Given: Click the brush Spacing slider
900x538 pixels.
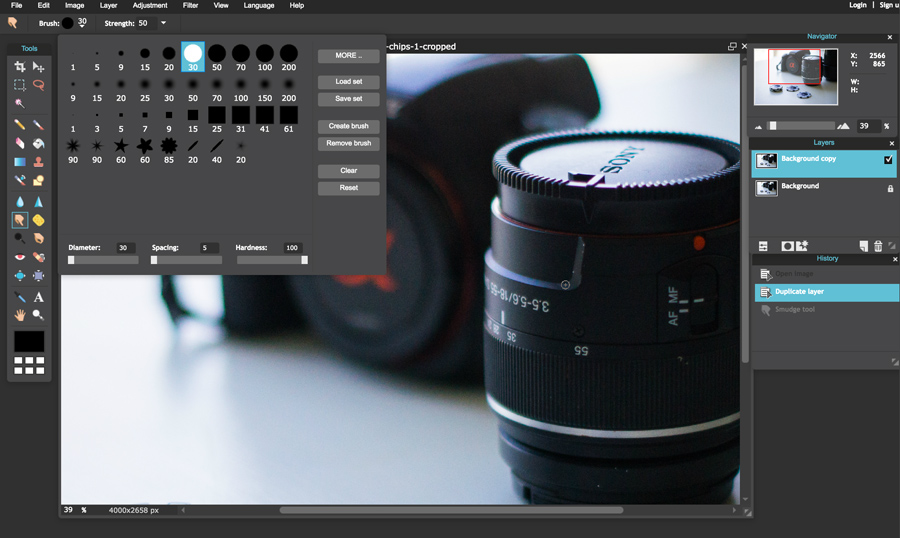Looking at the screenshot, I should point(187,260).
